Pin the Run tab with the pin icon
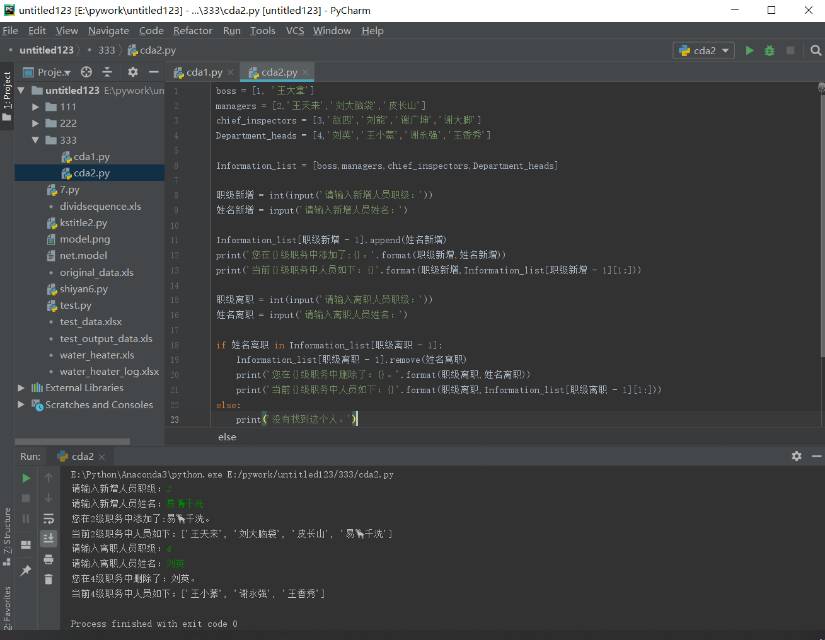Screen dimensions: 825x640 (x=26, y=571)
